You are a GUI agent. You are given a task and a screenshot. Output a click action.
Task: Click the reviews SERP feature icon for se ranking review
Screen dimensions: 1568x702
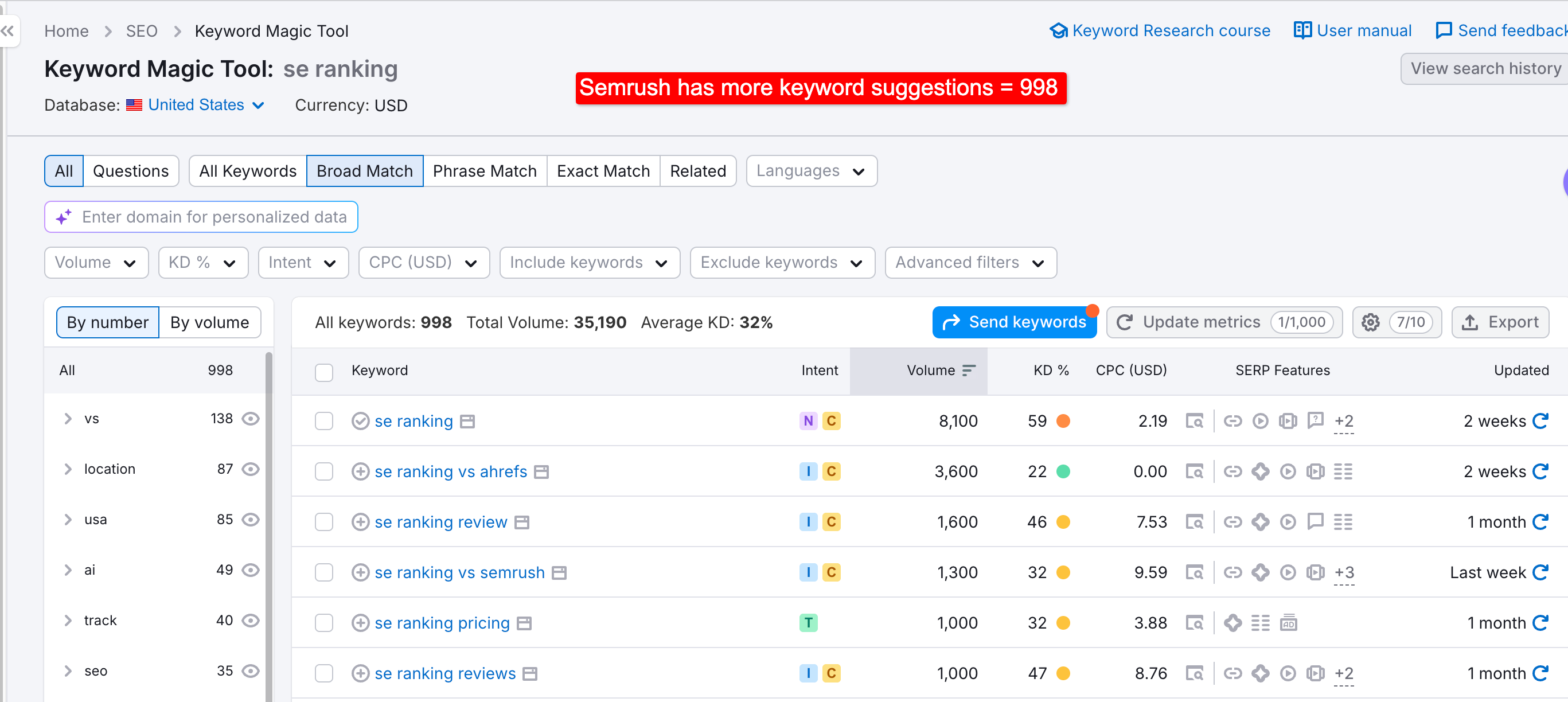coord(1316,522)
